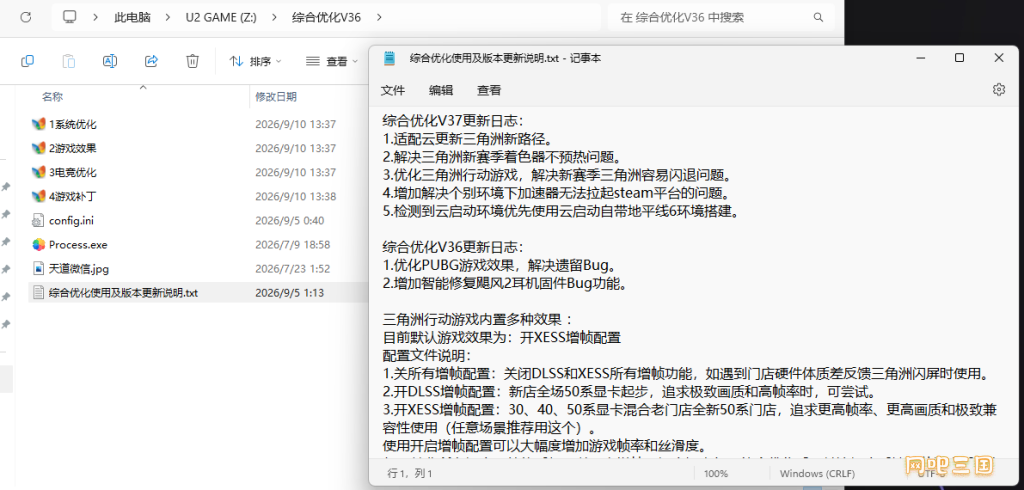Image resolution: width=1024 pixels, height=490 pixels.
Task: Click line 目前默认游戏效果为：开XESS增帧配置
Action: coord(501,338)
